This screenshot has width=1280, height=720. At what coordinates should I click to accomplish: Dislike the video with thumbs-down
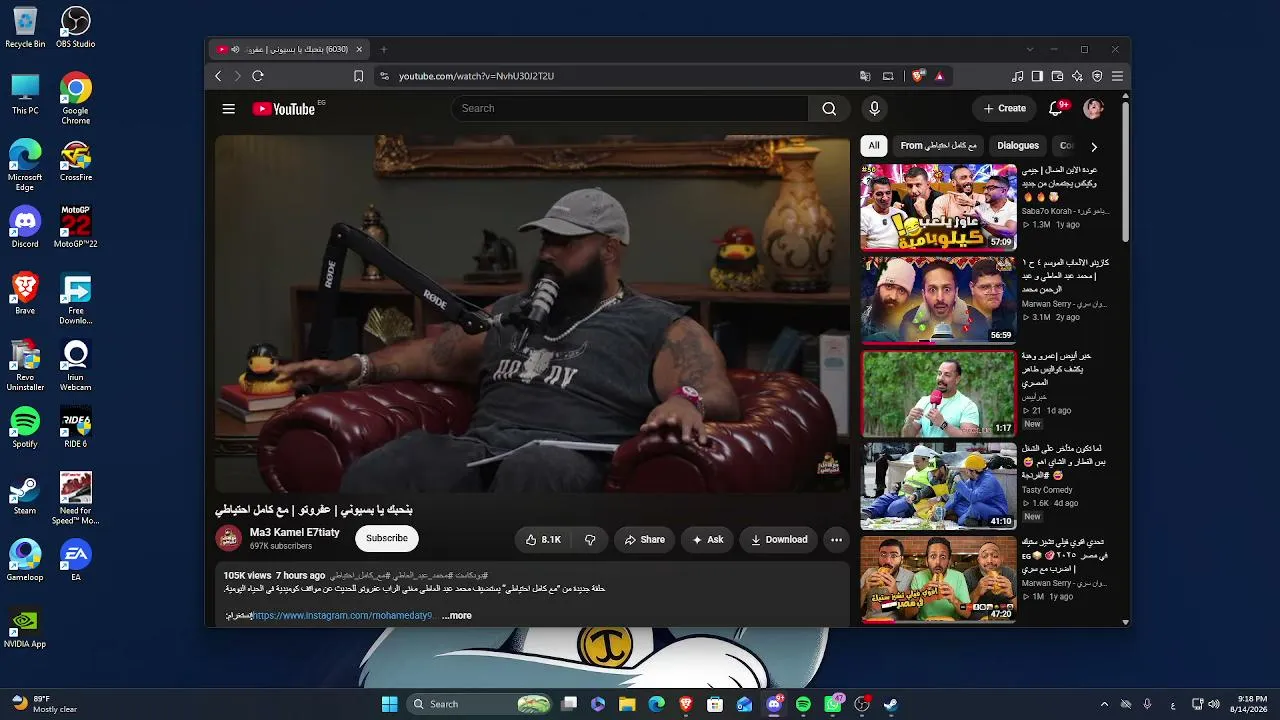click(590, 540)
